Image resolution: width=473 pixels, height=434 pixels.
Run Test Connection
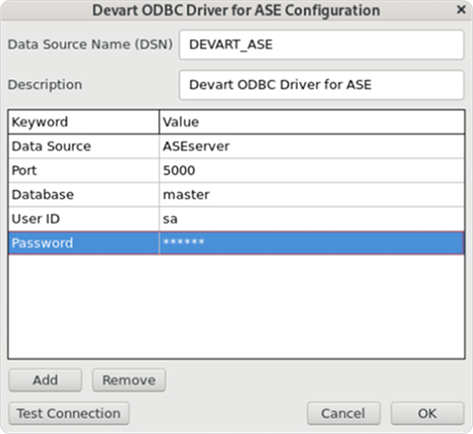pos(69,414)
